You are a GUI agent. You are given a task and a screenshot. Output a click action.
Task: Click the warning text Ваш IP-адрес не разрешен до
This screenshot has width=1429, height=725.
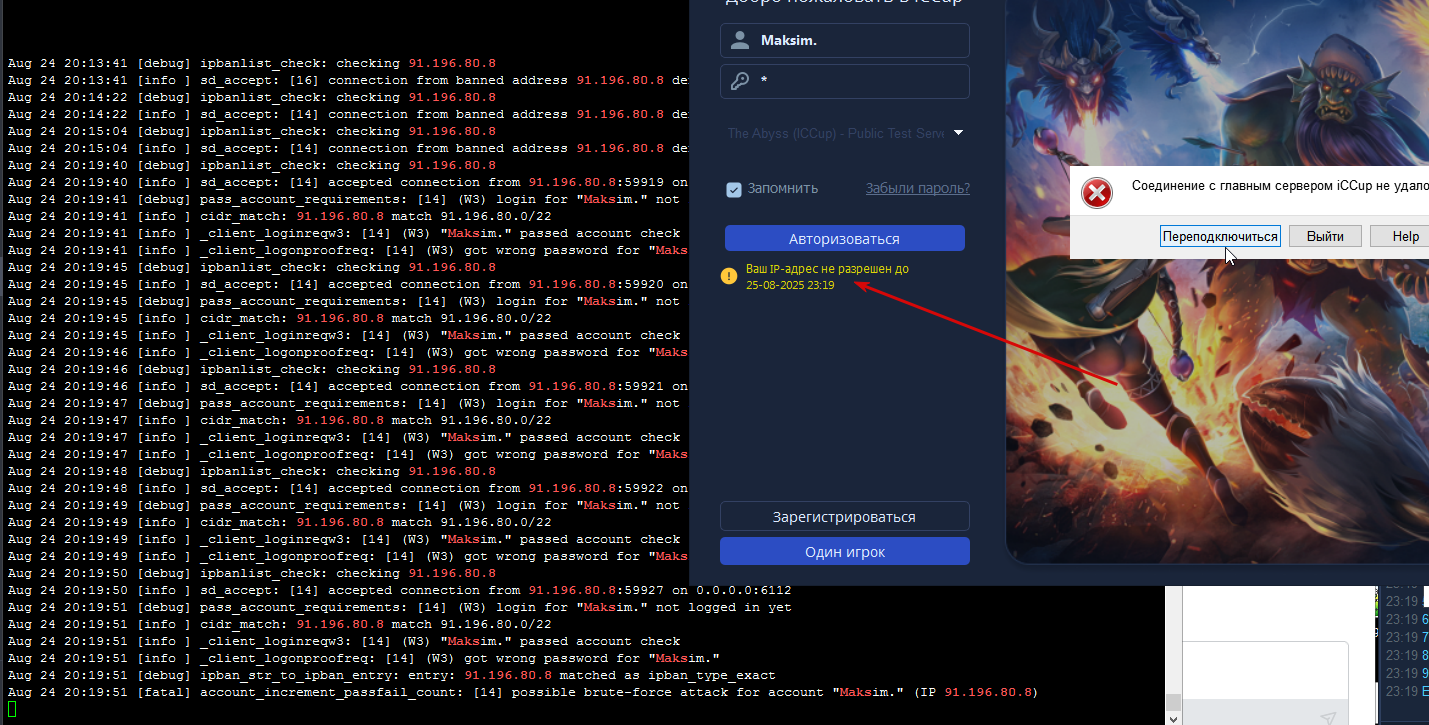pos(827,269)
